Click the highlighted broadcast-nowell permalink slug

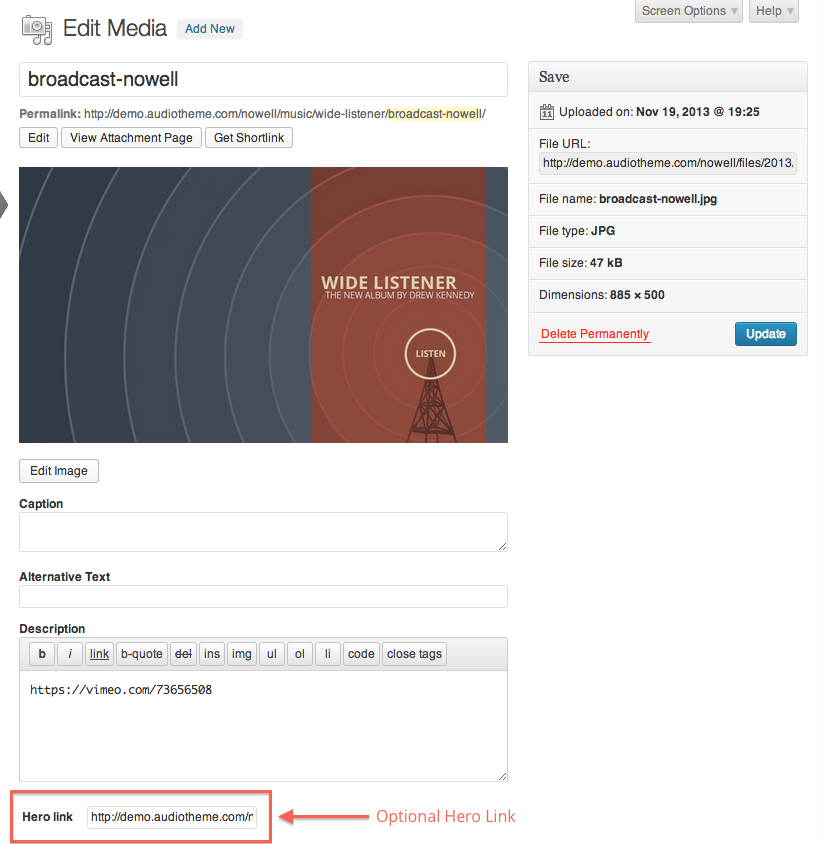[x=435, y=114]
